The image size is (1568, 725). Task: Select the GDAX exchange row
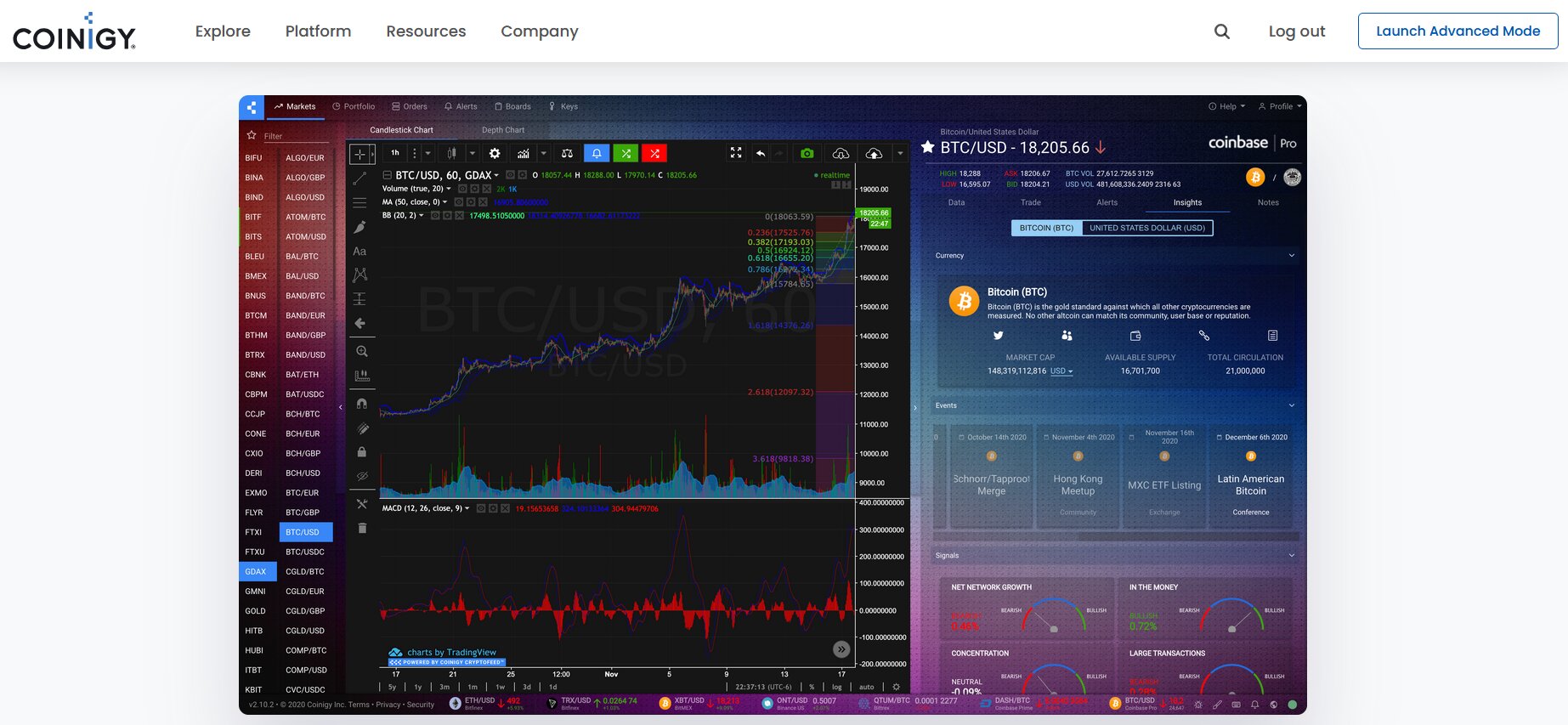pyautogui.click(x=258, y=571)
